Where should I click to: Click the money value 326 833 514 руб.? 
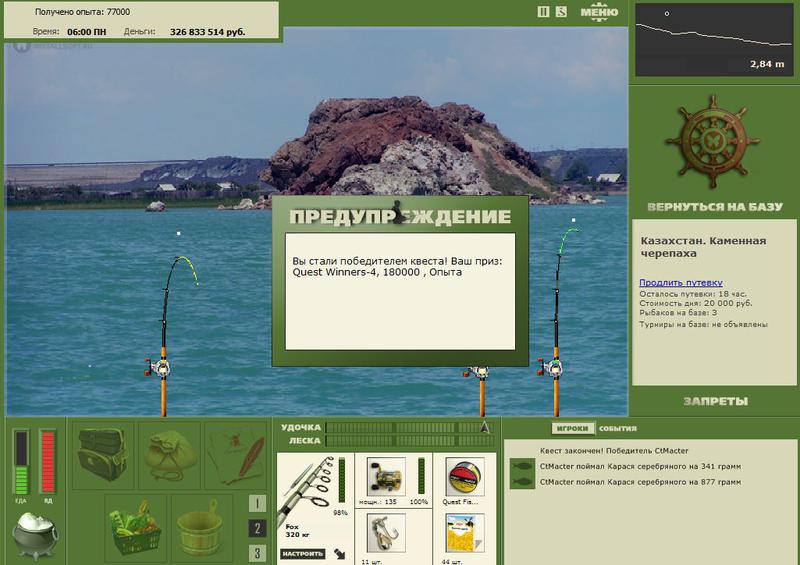coord(207,32)
